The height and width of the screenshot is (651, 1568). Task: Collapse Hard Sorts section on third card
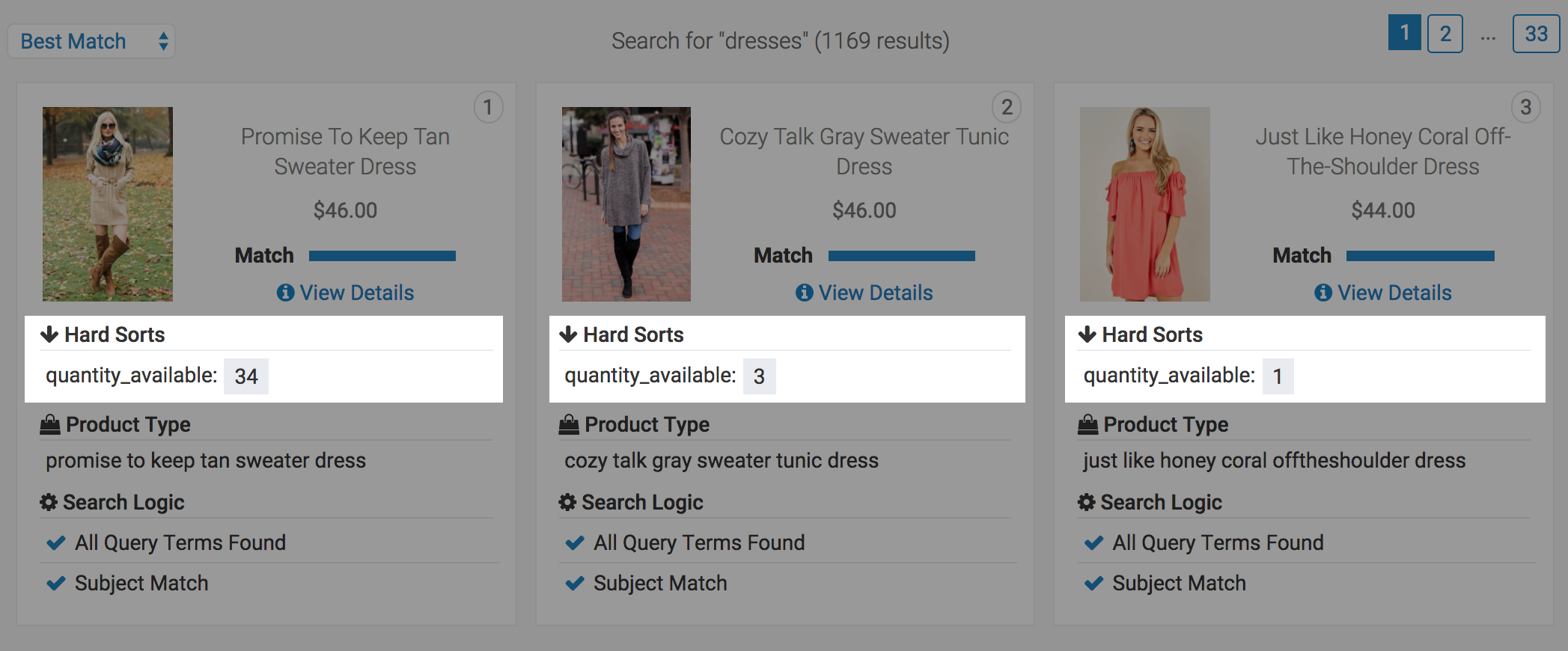[x=1152, y=334]
